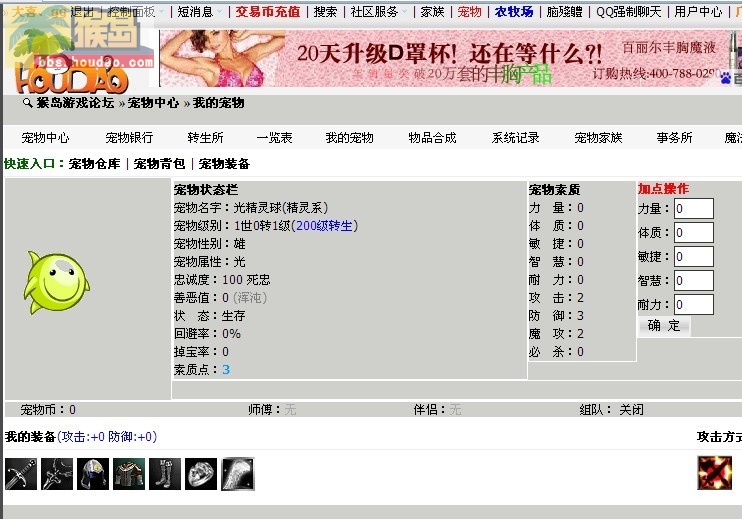Click the necklace equipment slot icon

click(x=57, y=474)
